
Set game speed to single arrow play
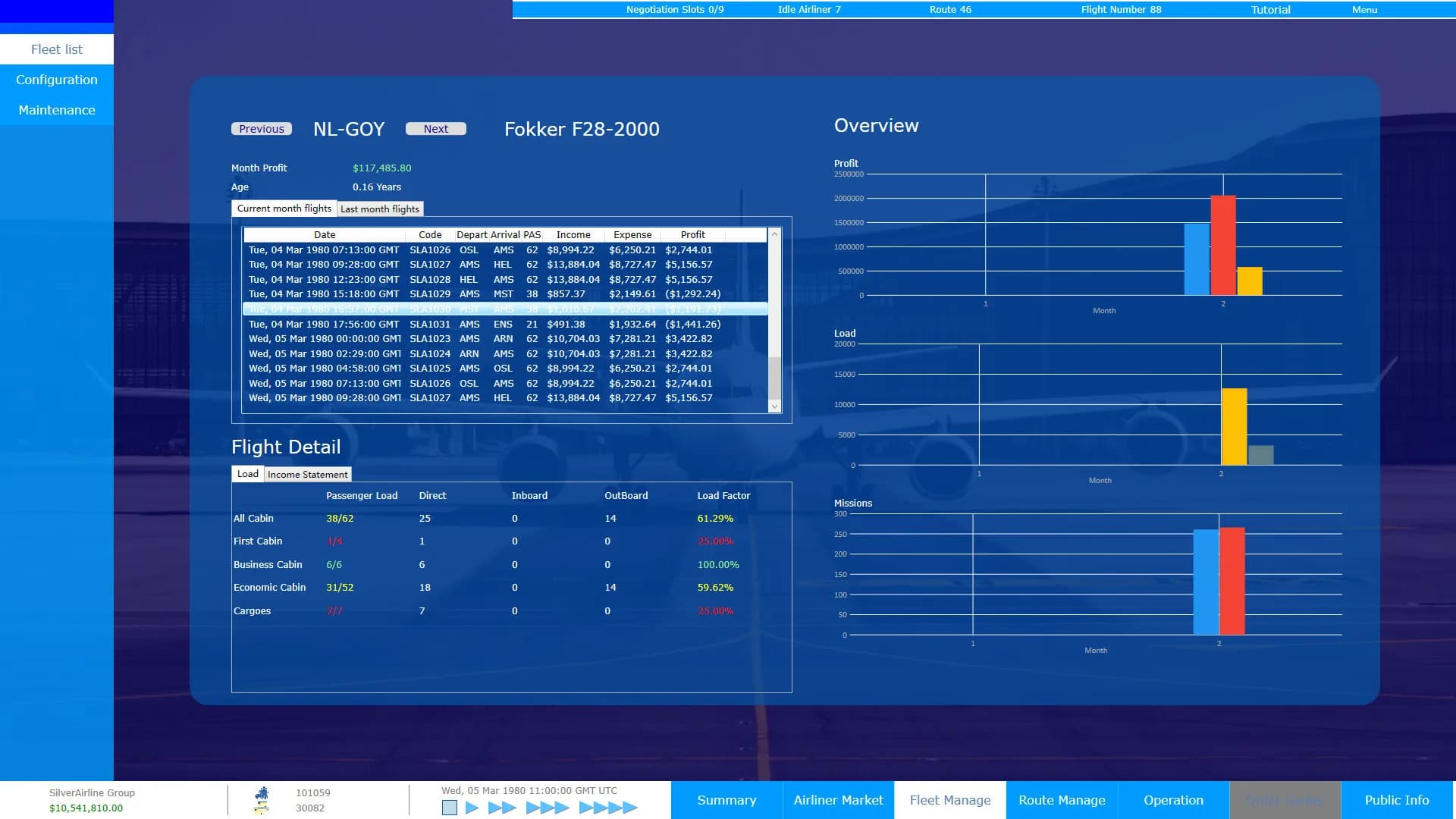[472, 808]
